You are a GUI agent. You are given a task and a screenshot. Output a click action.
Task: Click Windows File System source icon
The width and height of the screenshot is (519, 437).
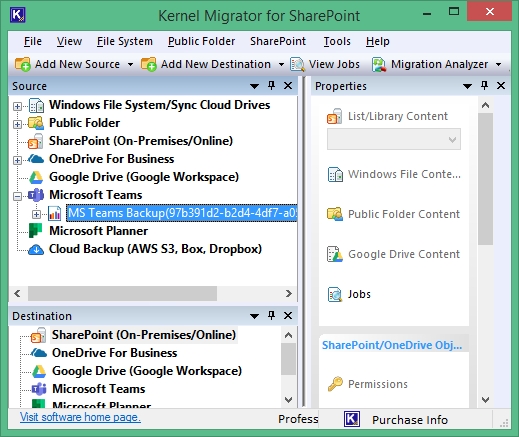(x=37, y=105)
